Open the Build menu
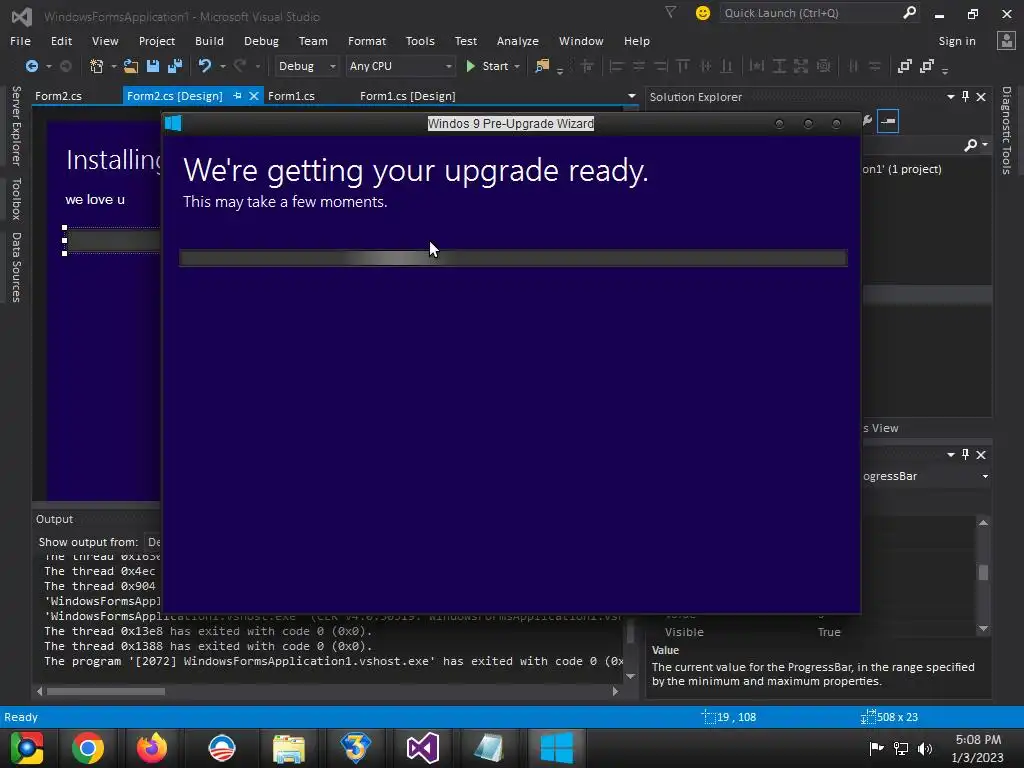The image size is (1024, 768). coord(209,40)
